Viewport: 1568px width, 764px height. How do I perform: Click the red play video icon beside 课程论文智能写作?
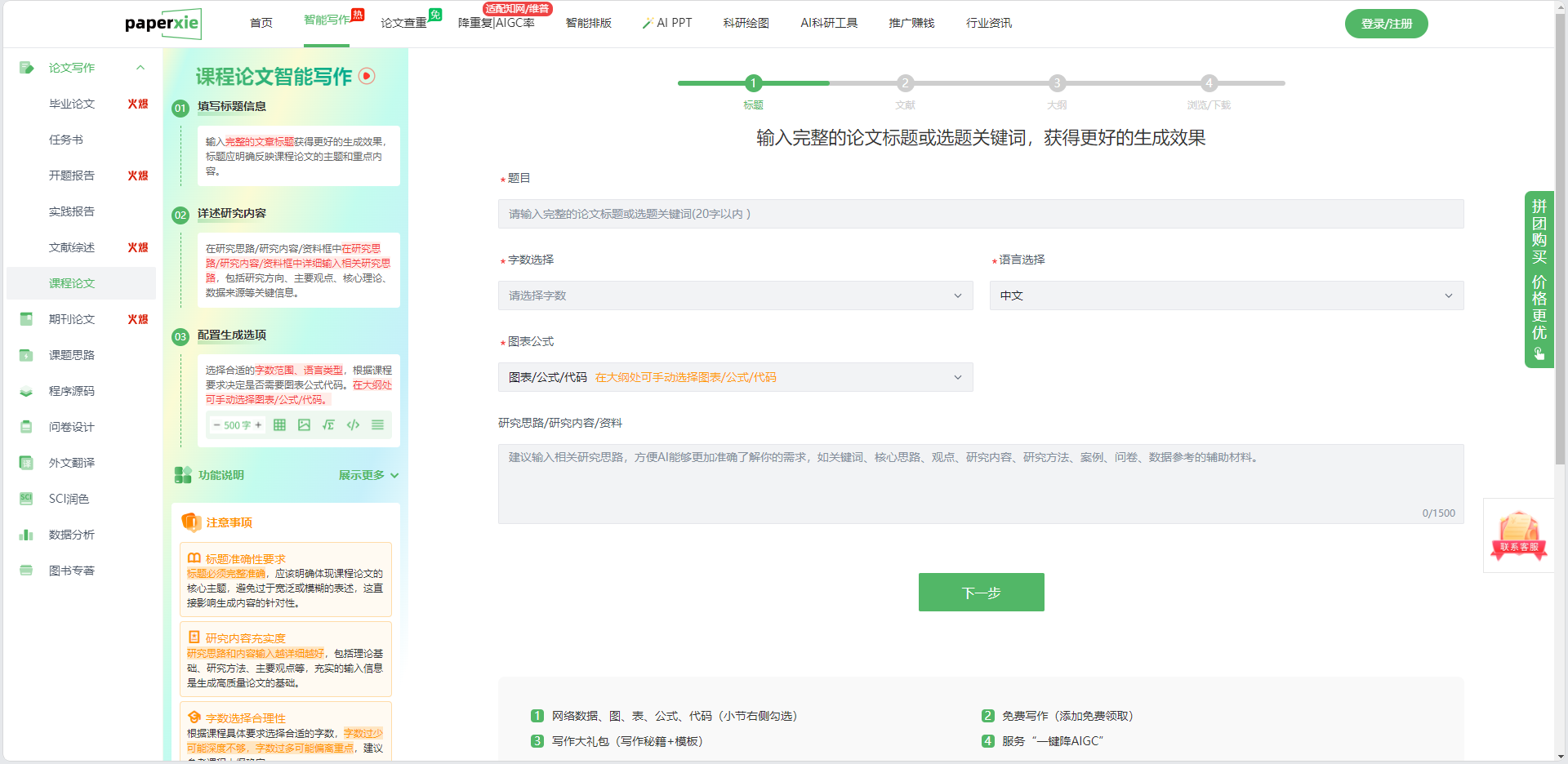pyautogui.click(x=367, y=76)
